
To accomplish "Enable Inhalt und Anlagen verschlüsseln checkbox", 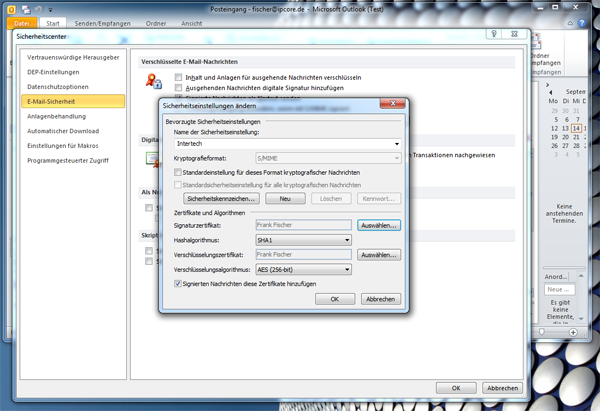I will pos(178,77).
